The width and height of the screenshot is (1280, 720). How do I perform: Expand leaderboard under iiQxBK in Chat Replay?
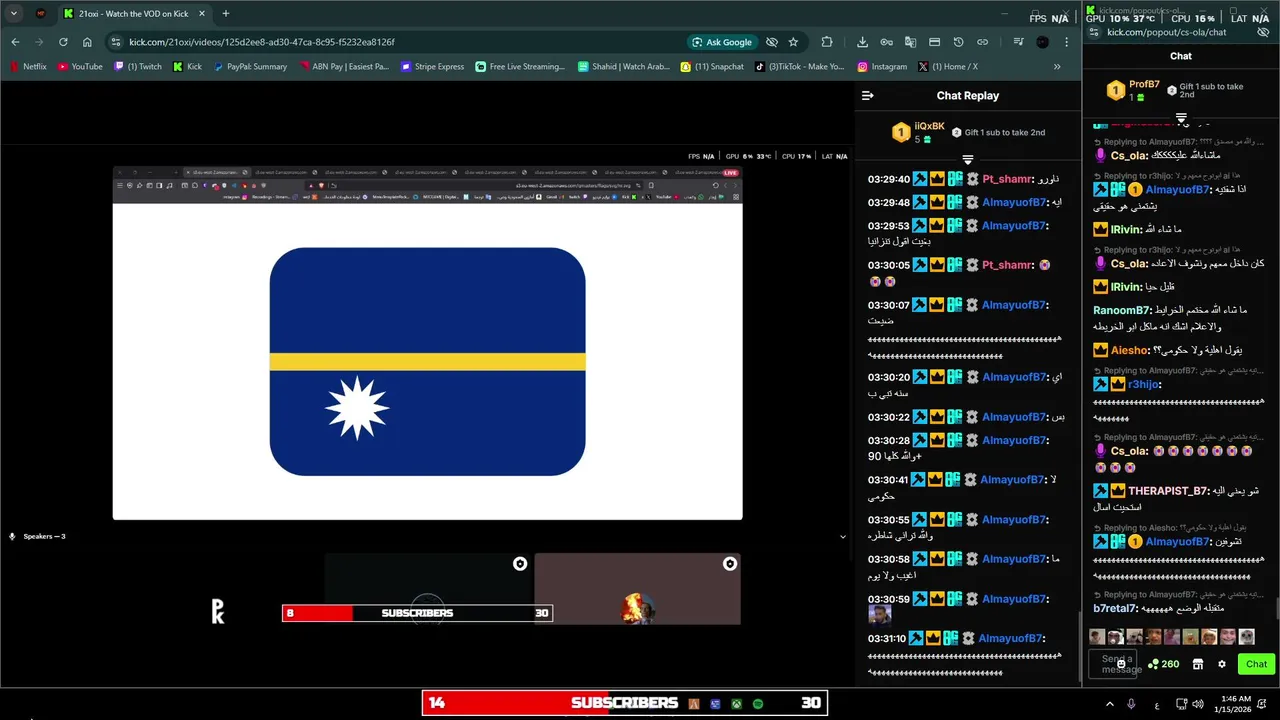[967, 160]
